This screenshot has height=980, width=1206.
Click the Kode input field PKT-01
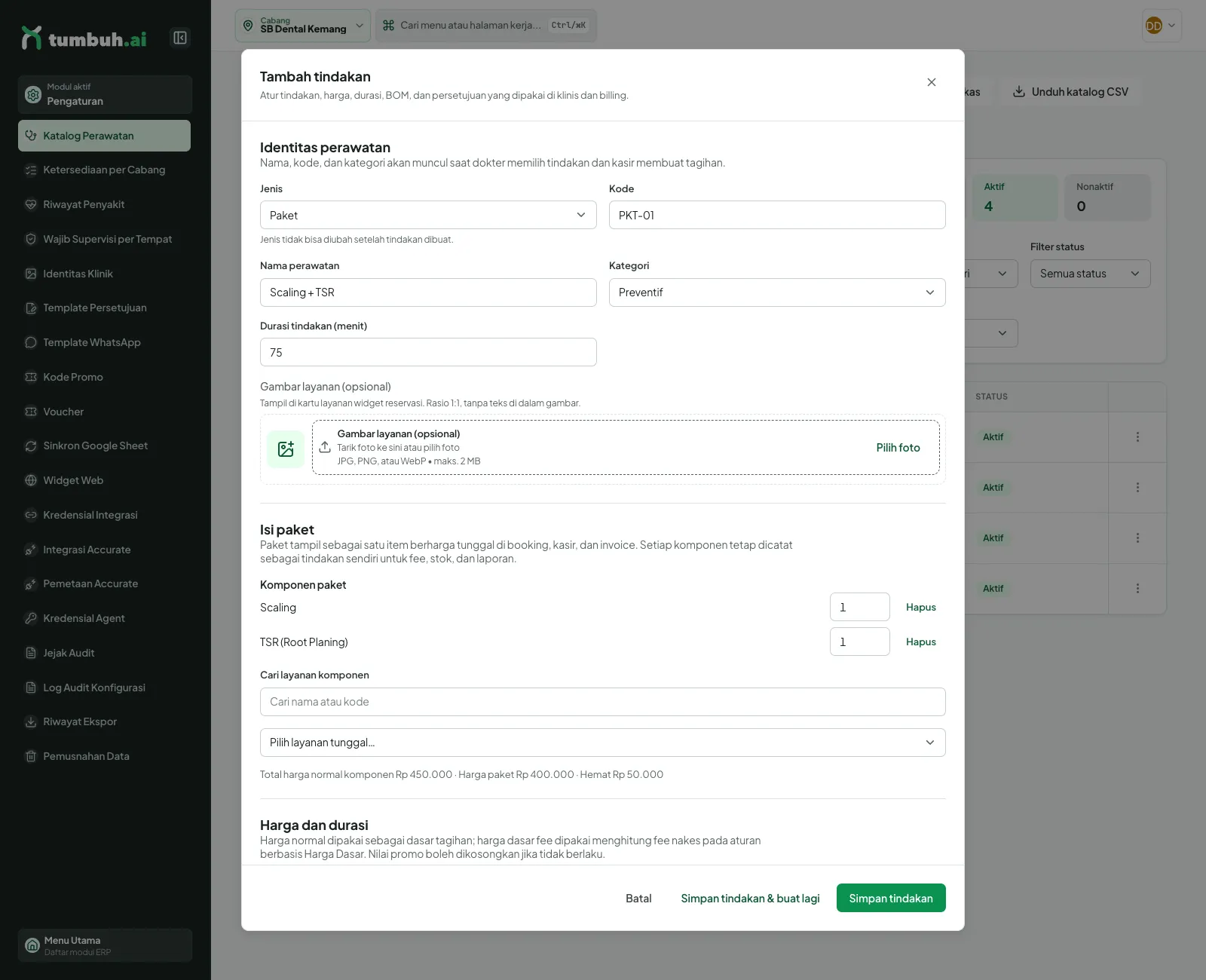point(777,215)
